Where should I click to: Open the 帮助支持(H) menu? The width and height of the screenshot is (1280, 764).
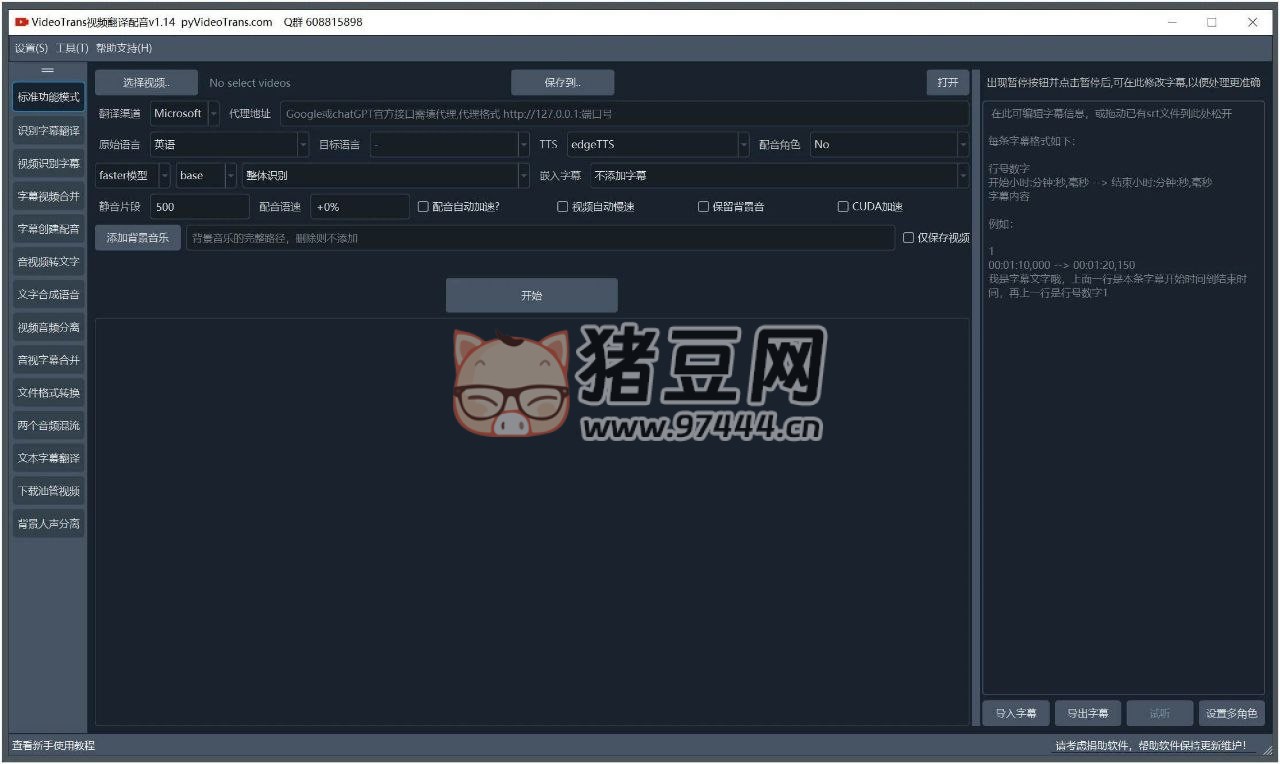124,48
